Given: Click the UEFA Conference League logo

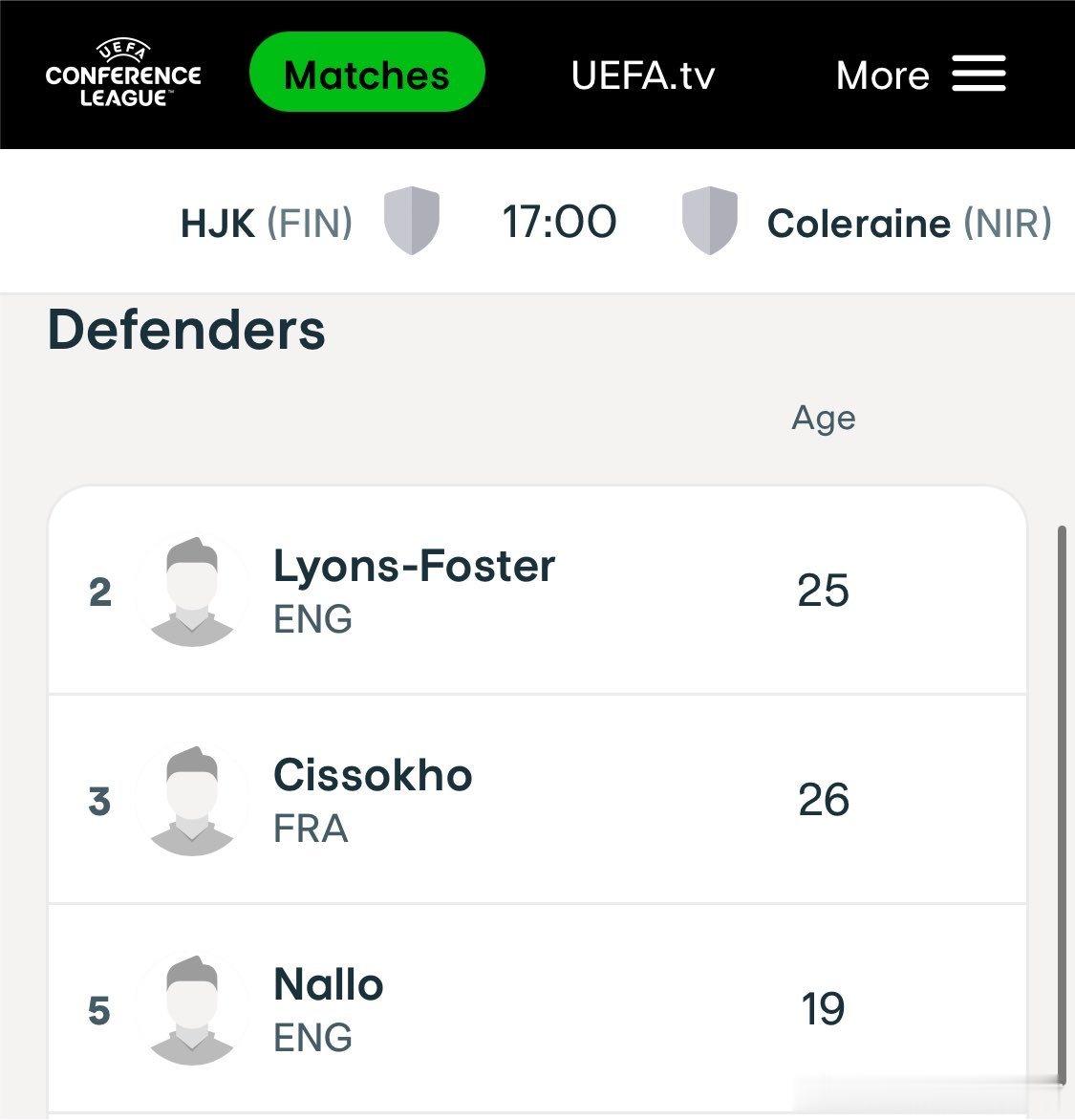Looking at the screenshot, I should (x=123, y=74).
